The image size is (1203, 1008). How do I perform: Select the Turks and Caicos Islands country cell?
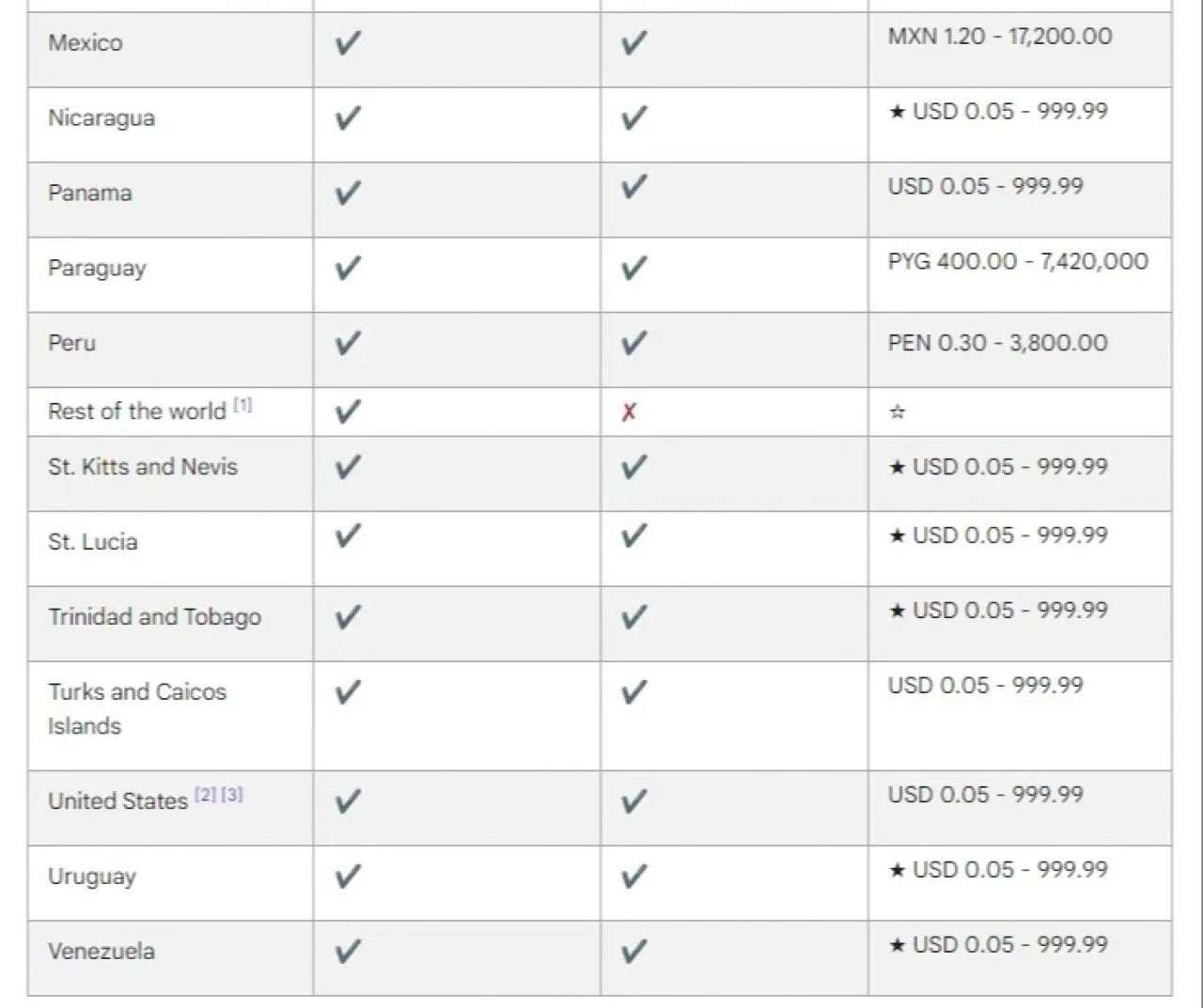[x=137, y=708]
